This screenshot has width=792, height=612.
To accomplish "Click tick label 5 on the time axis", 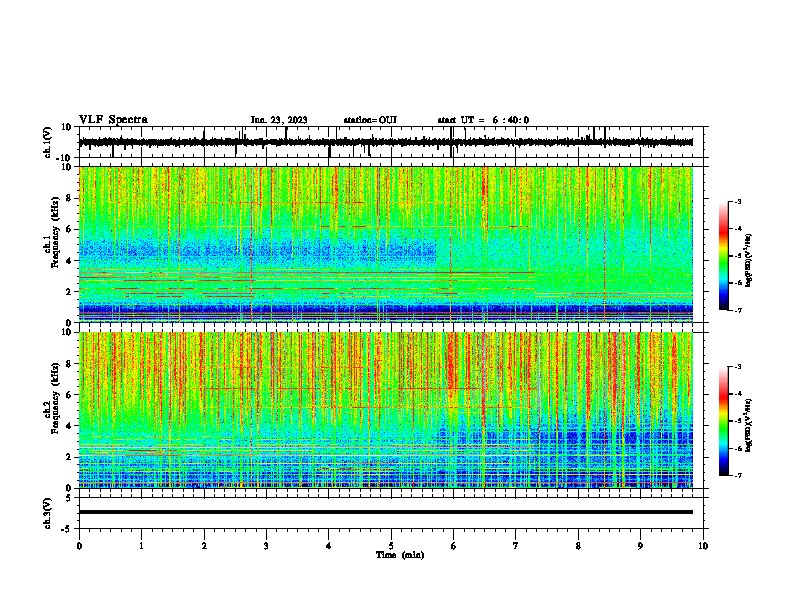I will 391,546.
